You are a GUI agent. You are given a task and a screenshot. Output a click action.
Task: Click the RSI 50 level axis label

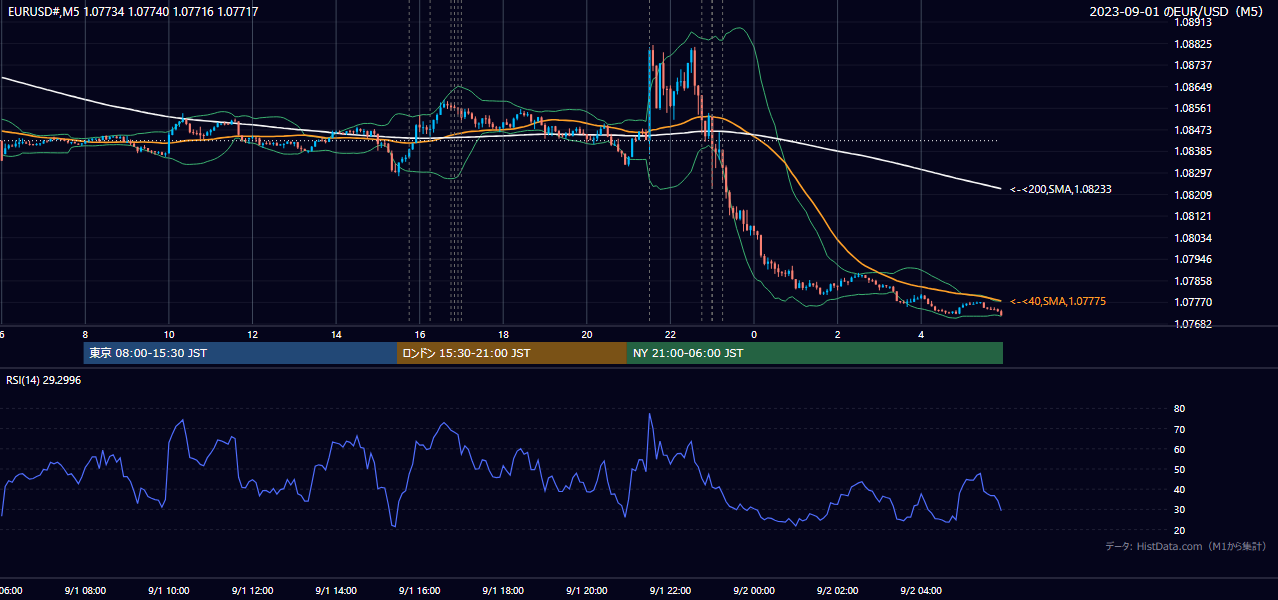click(x=1179, y=469)
